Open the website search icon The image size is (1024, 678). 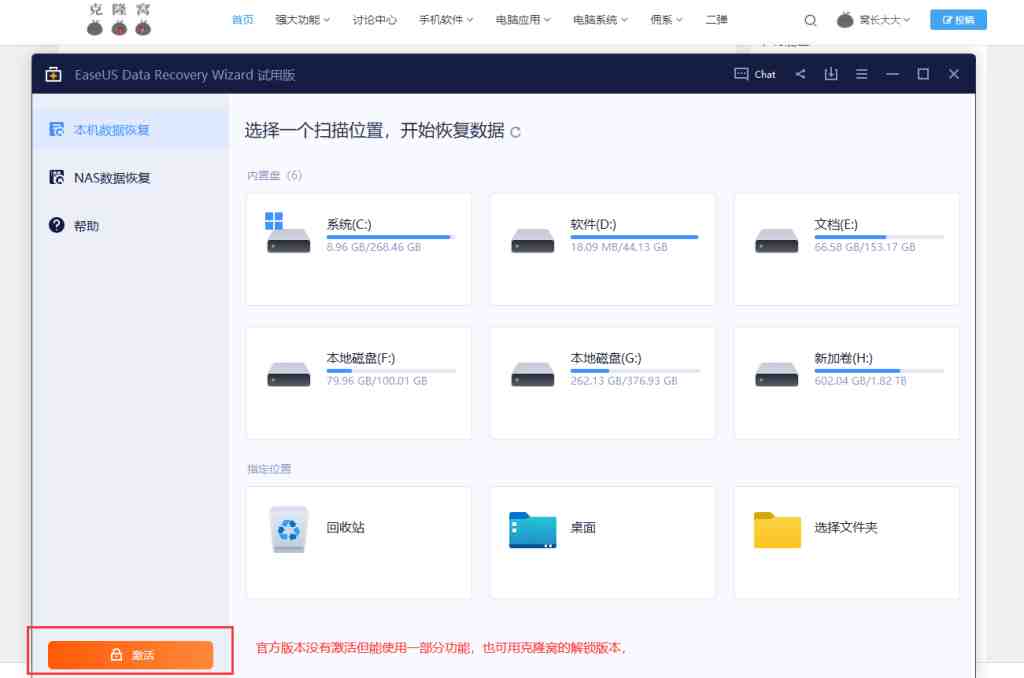tap(810, 20)
